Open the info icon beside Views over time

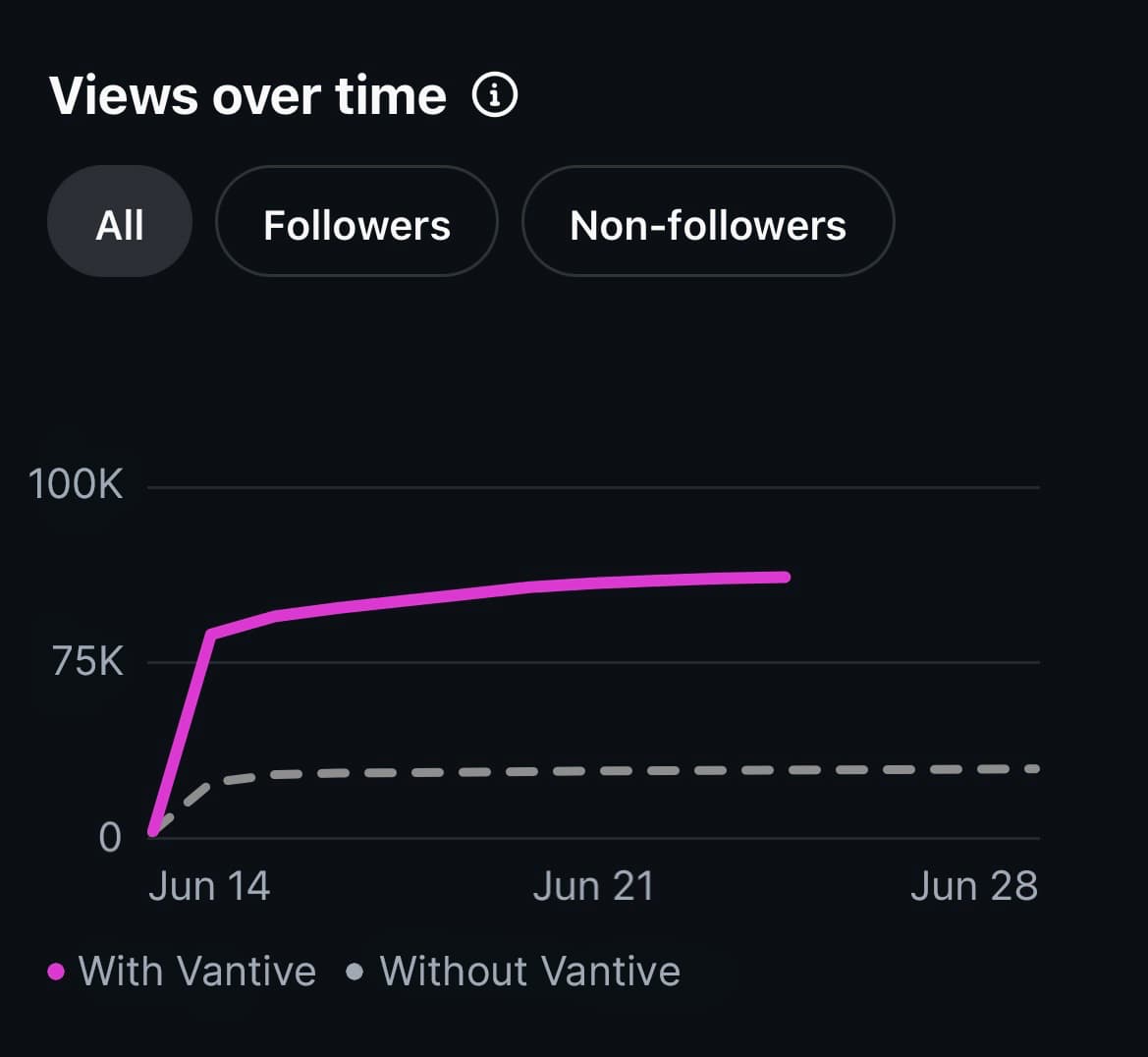pos(494,94)
